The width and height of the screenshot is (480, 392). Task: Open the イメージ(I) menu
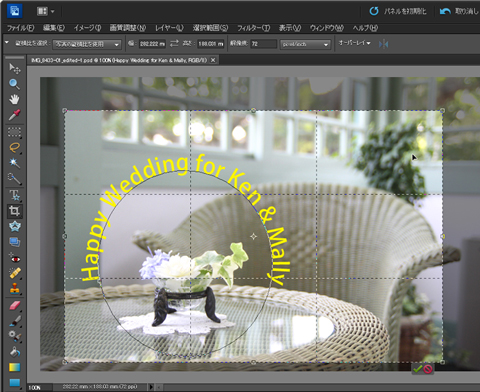point(87,28)
